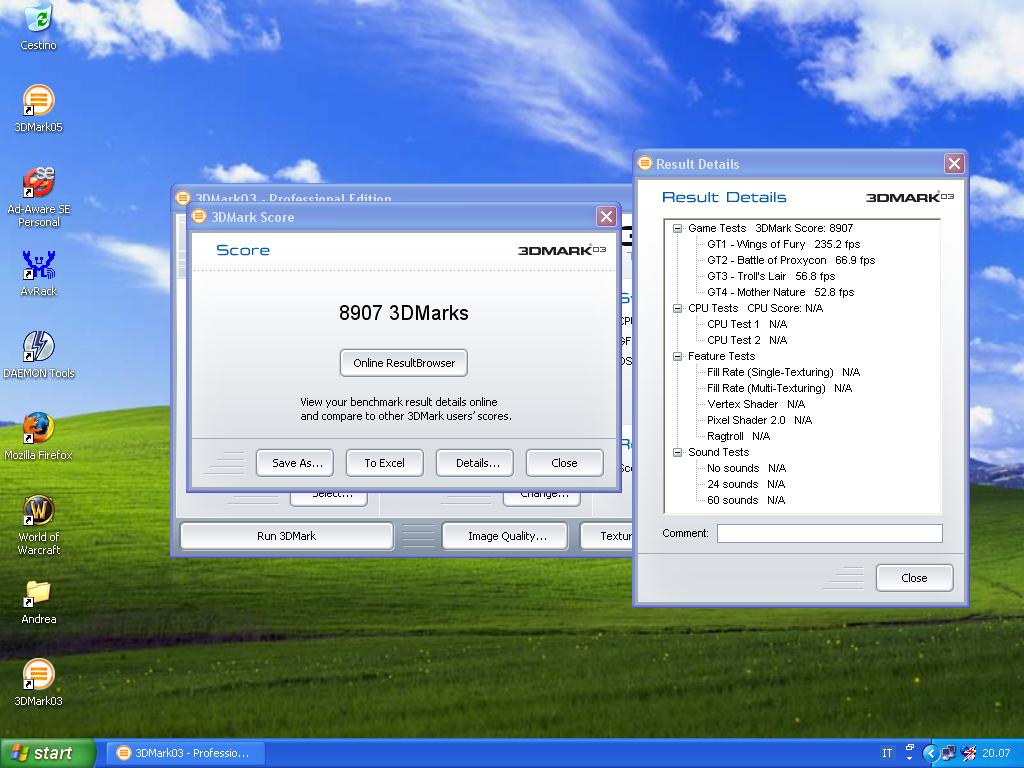Select the No sounds row
Screen dimensions: 1024x768
[x=746, y=468]
